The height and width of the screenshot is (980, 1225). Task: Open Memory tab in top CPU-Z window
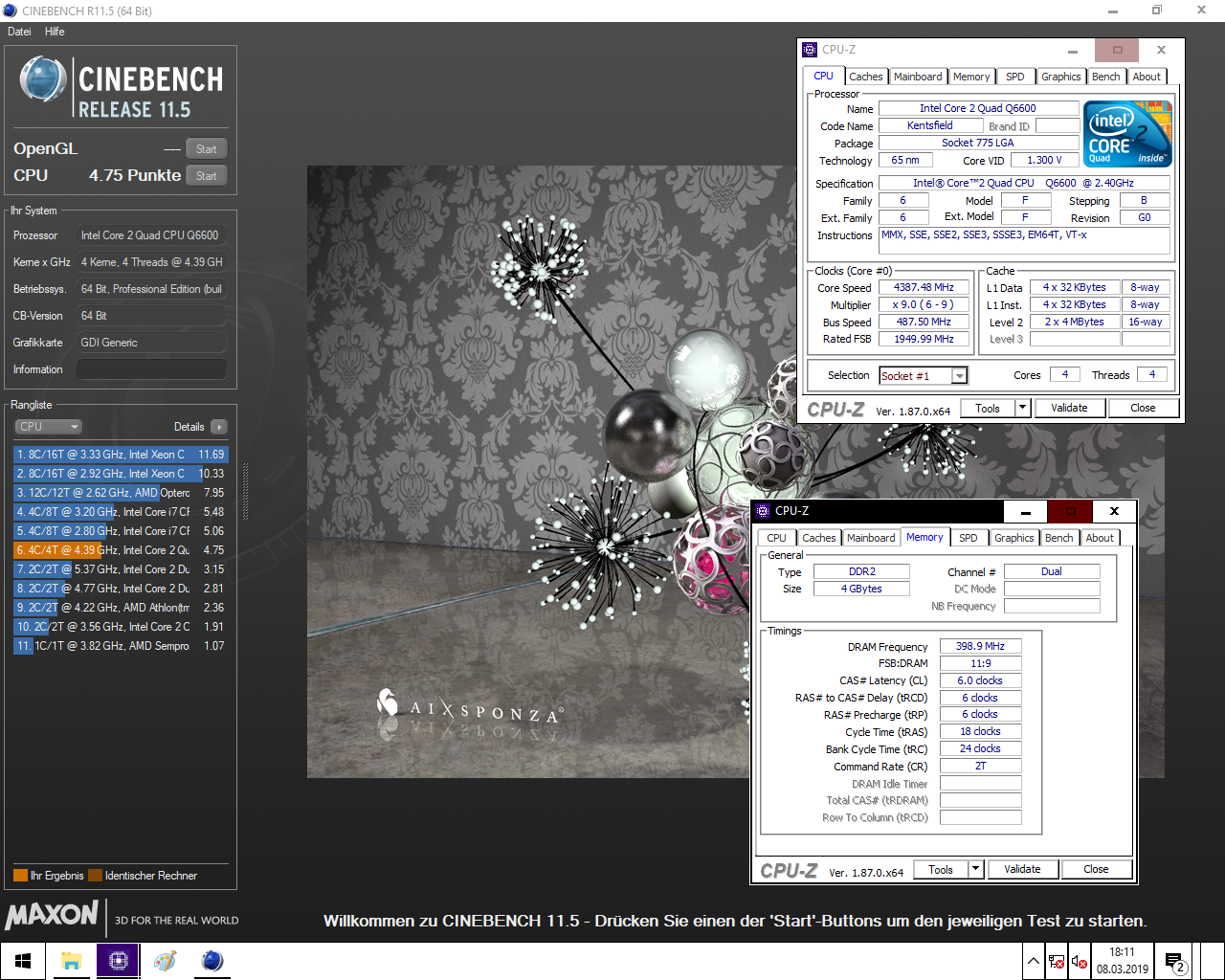(971, 77)
